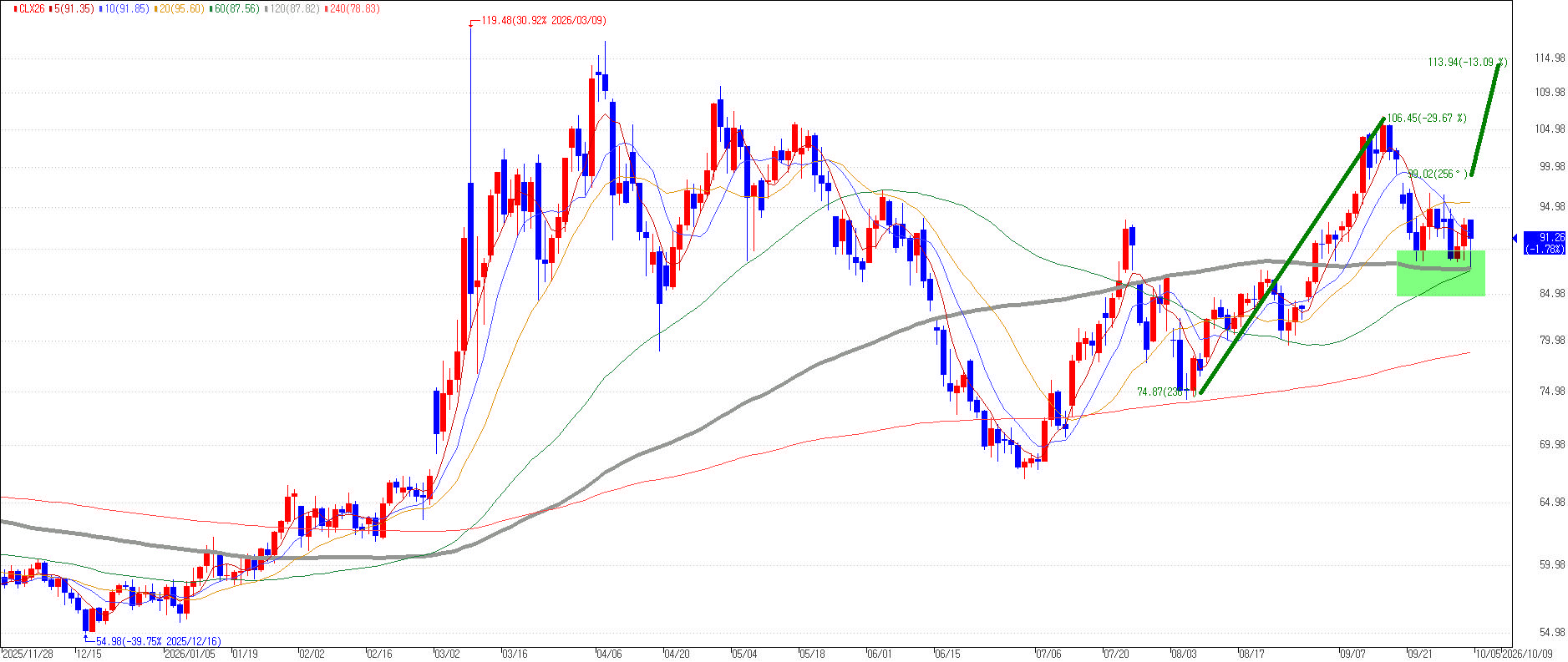Screen dimensions: 1568x662
Task: Select the 99.02 projection start label
Action: click(1438, 174)
